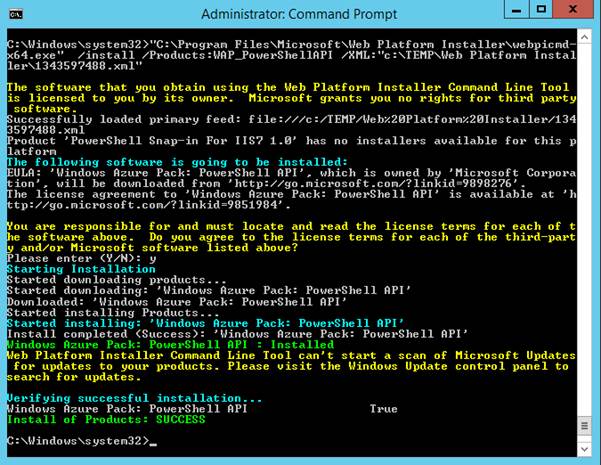The image size is (601, 465).
Task: Click the green 'PowerShell API : Installed' line
Action: click(170, 344)
